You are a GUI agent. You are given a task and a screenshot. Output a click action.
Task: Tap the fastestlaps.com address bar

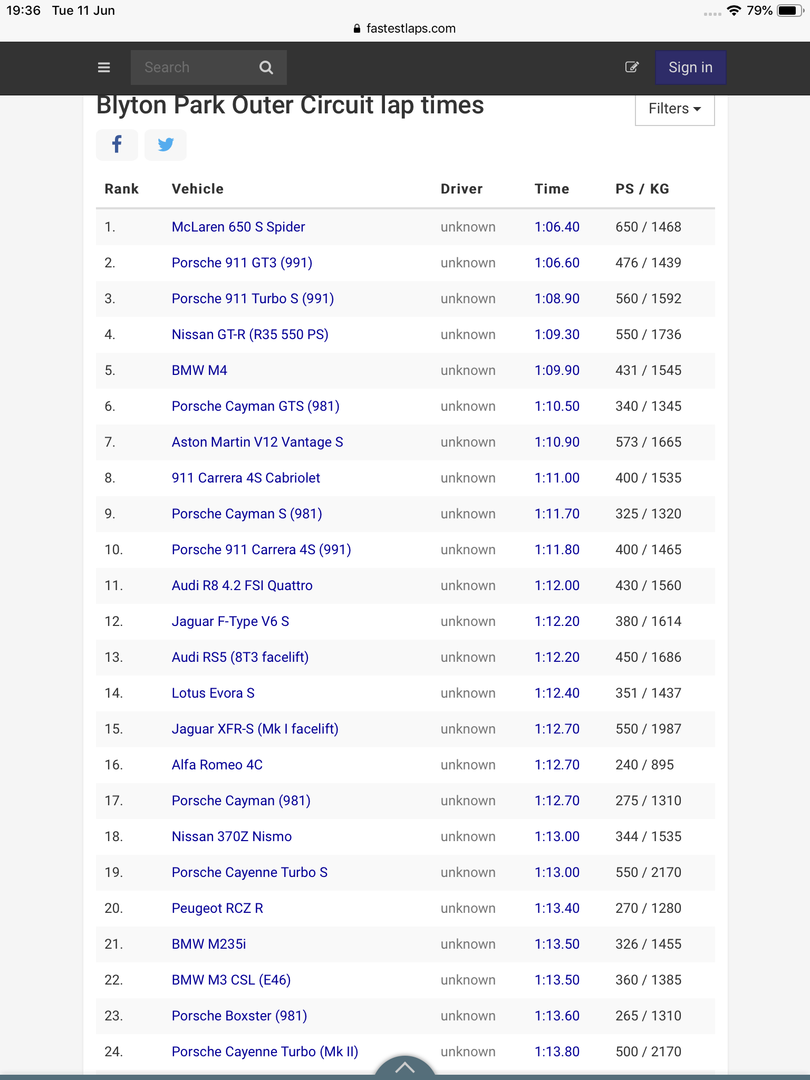[x=404, y=29]
